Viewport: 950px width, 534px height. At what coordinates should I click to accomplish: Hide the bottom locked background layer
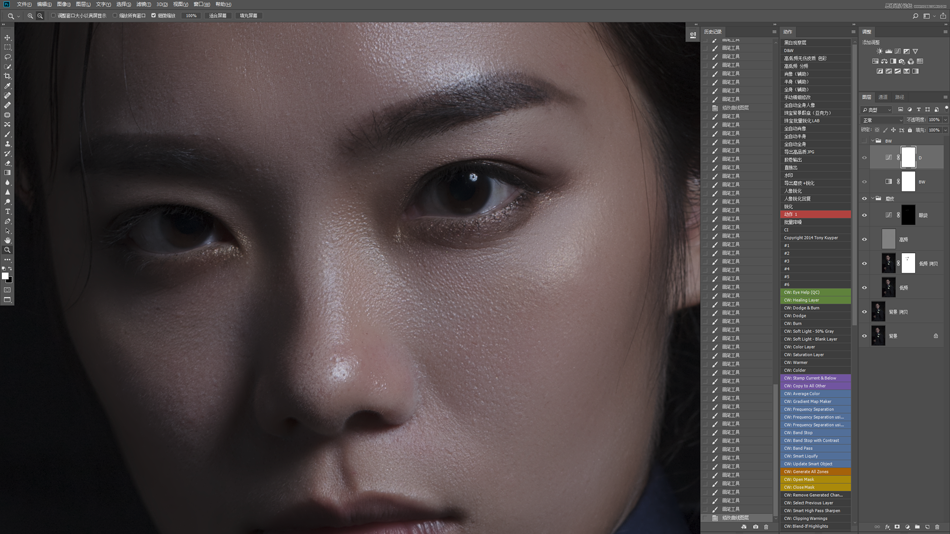coord(865,336)
